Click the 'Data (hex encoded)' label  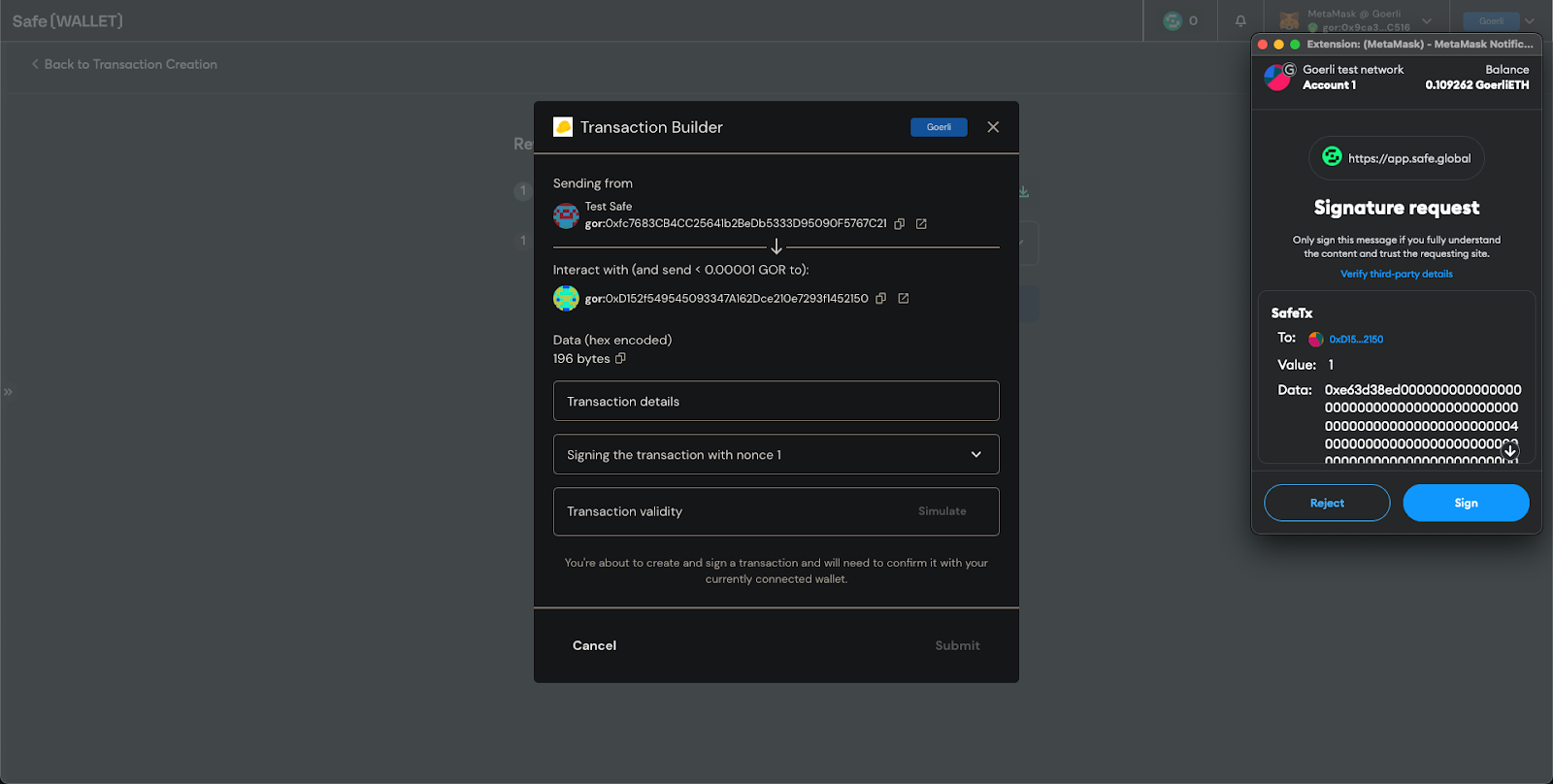tap(612, 340)
